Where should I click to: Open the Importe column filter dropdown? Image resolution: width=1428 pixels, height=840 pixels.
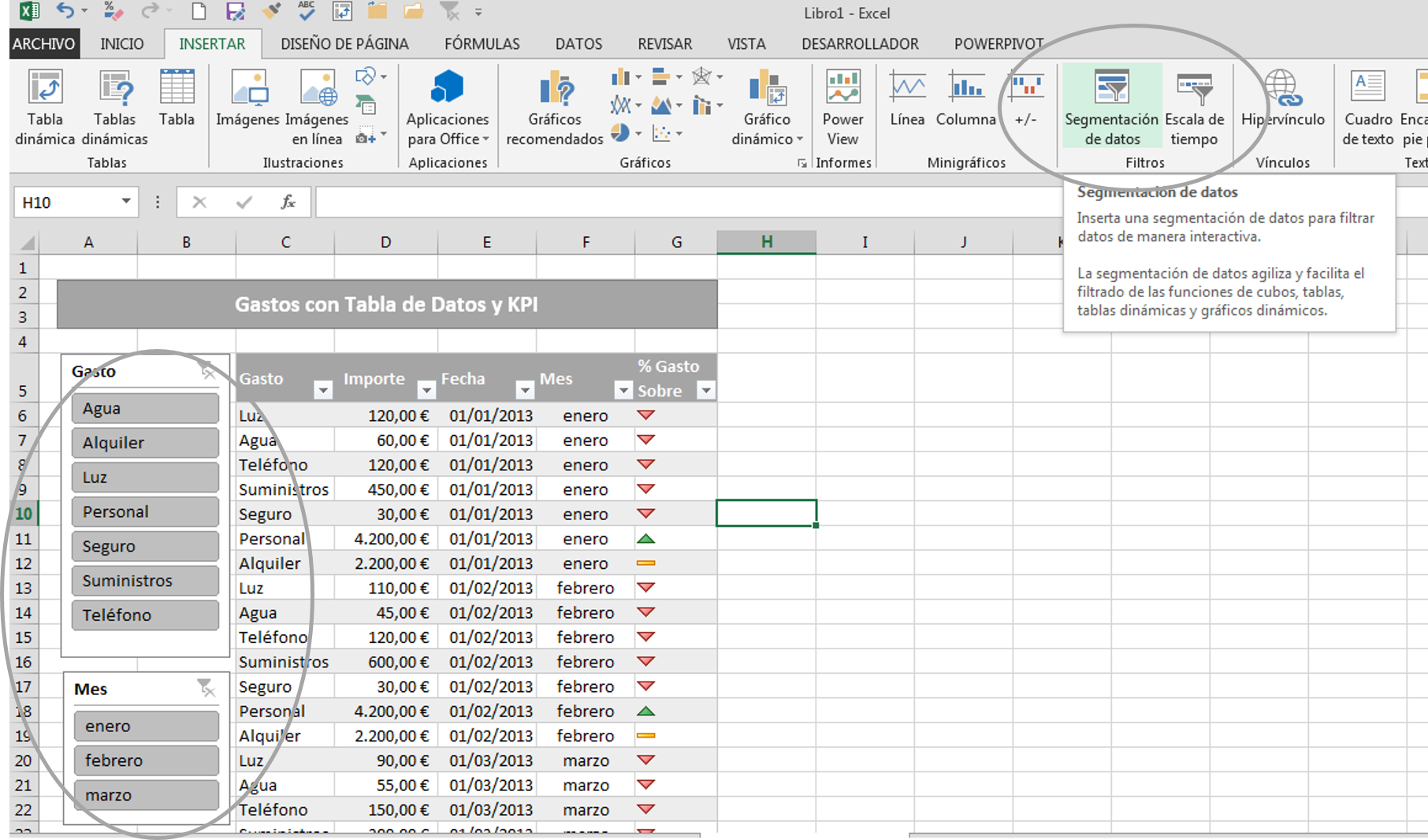click(x=426, y=390)
